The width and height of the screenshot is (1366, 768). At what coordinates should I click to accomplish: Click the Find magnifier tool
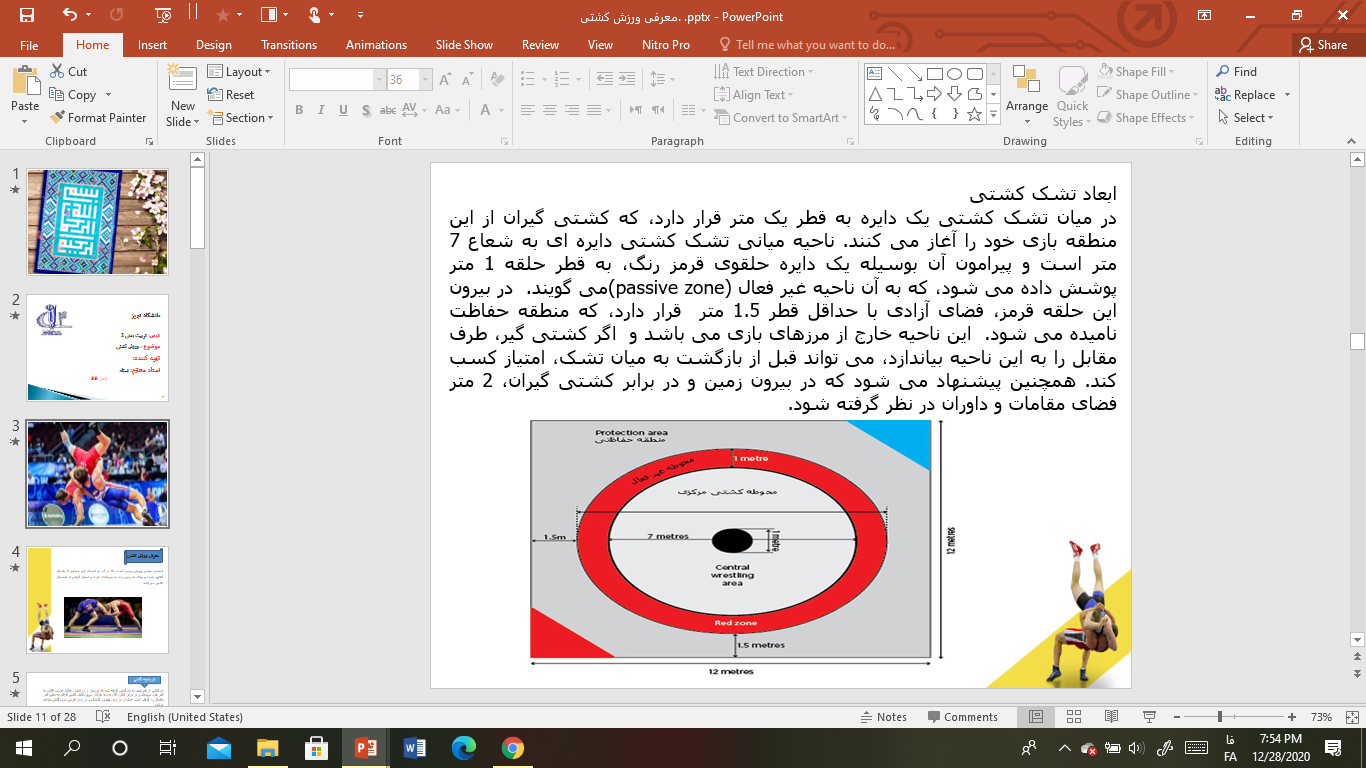(1224, 72)
